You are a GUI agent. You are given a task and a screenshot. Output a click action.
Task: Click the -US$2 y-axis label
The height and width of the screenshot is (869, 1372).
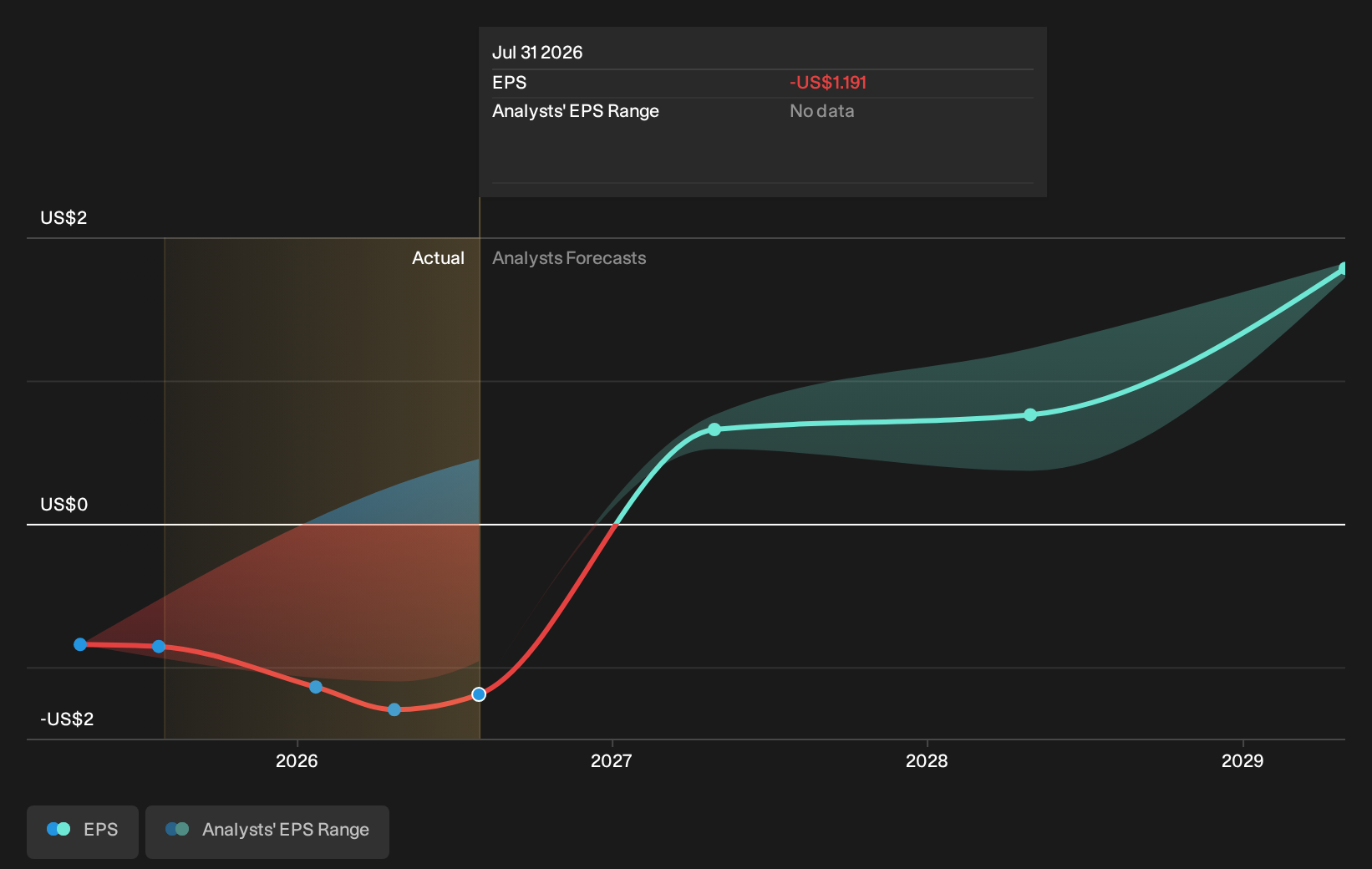tap(67, 719)
